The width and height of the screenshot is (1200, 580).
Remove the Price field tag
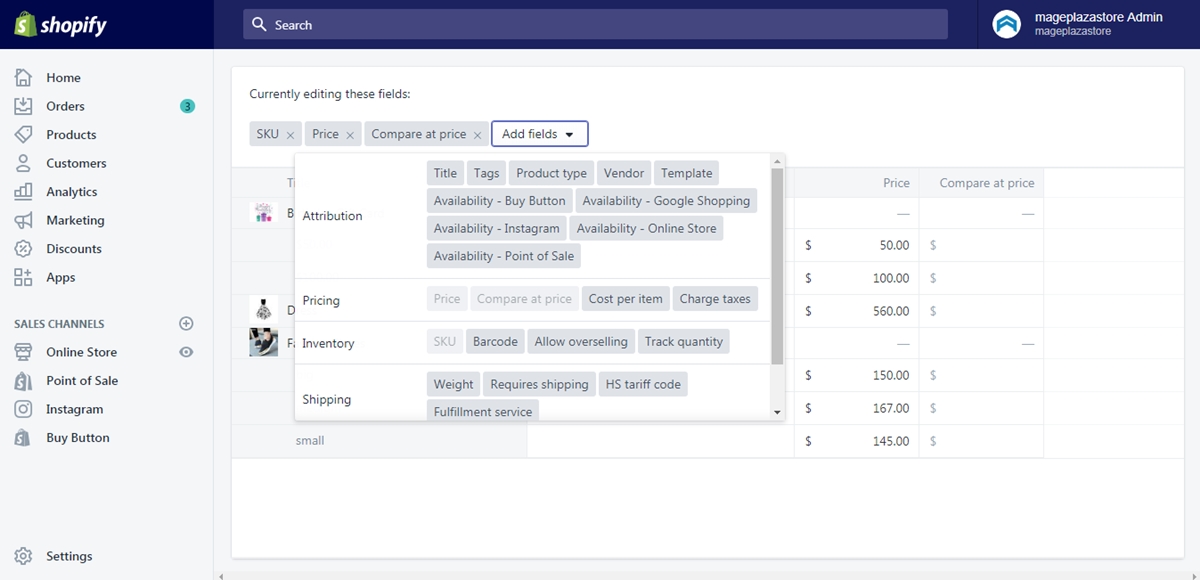pyautogui.click(x=350, y=135)
